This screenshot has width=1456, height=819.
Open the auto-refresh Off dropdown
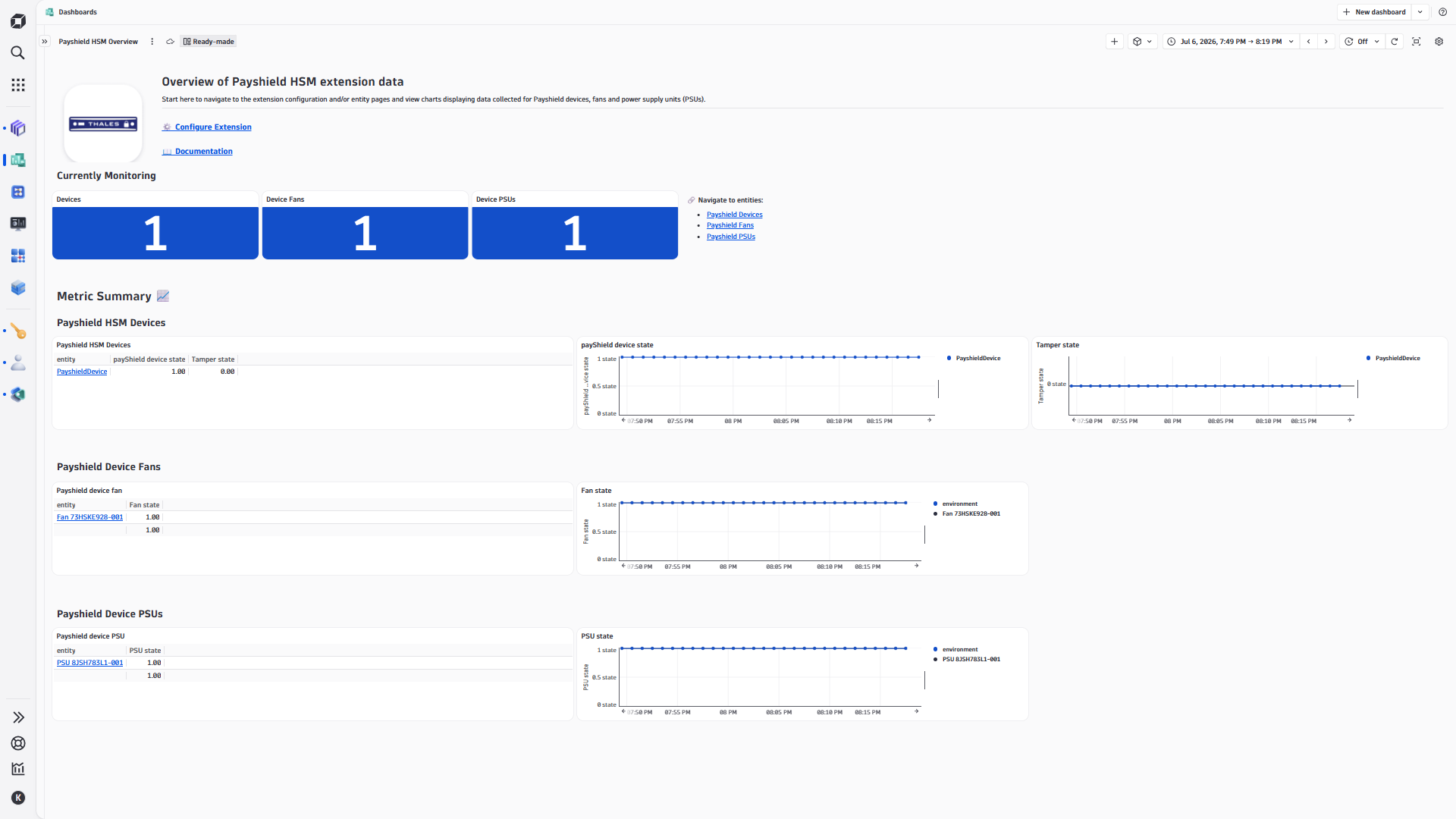click(x=1362, y=42)
